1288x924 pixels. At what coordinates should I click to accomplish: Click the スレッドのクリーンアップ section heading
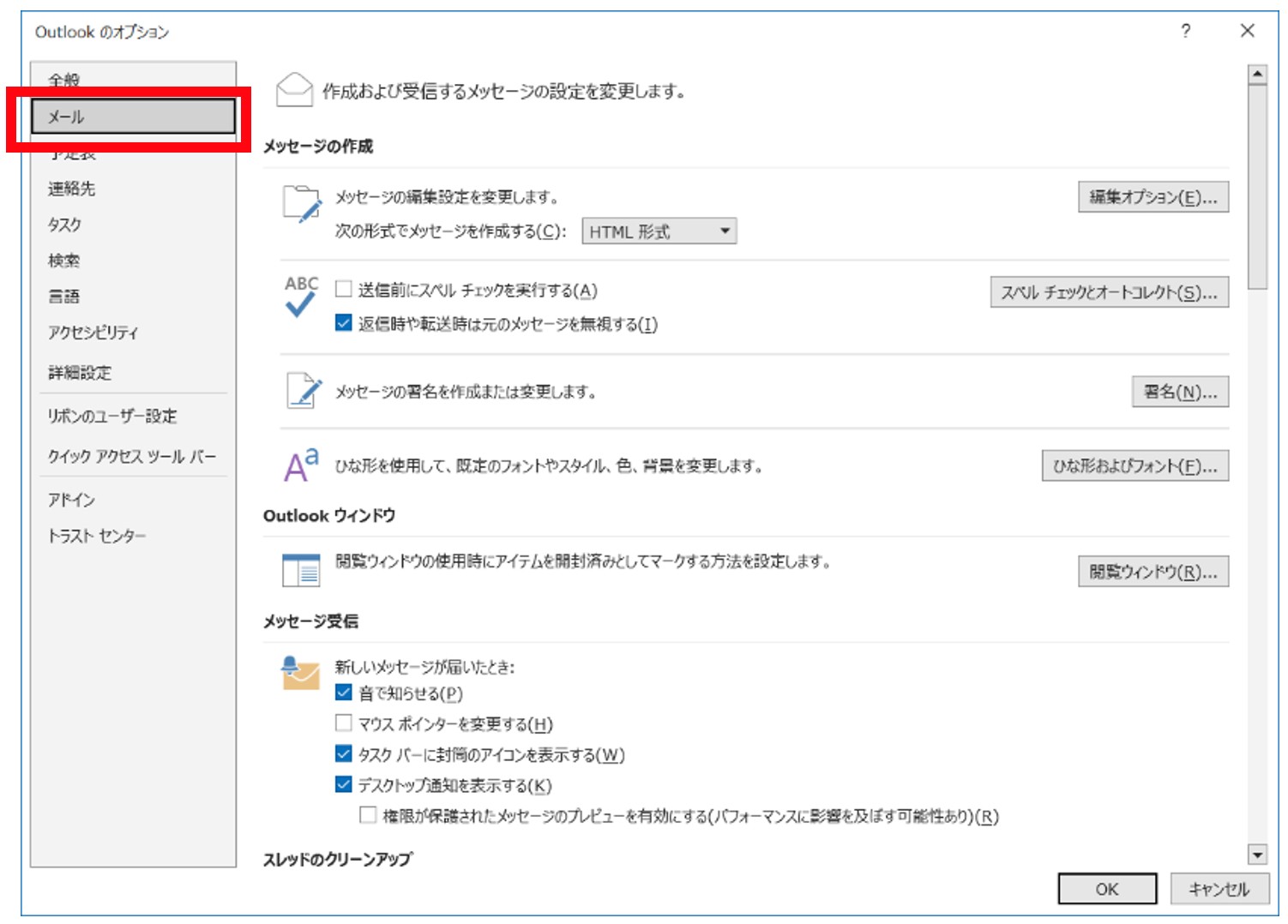tap(338, 859)
